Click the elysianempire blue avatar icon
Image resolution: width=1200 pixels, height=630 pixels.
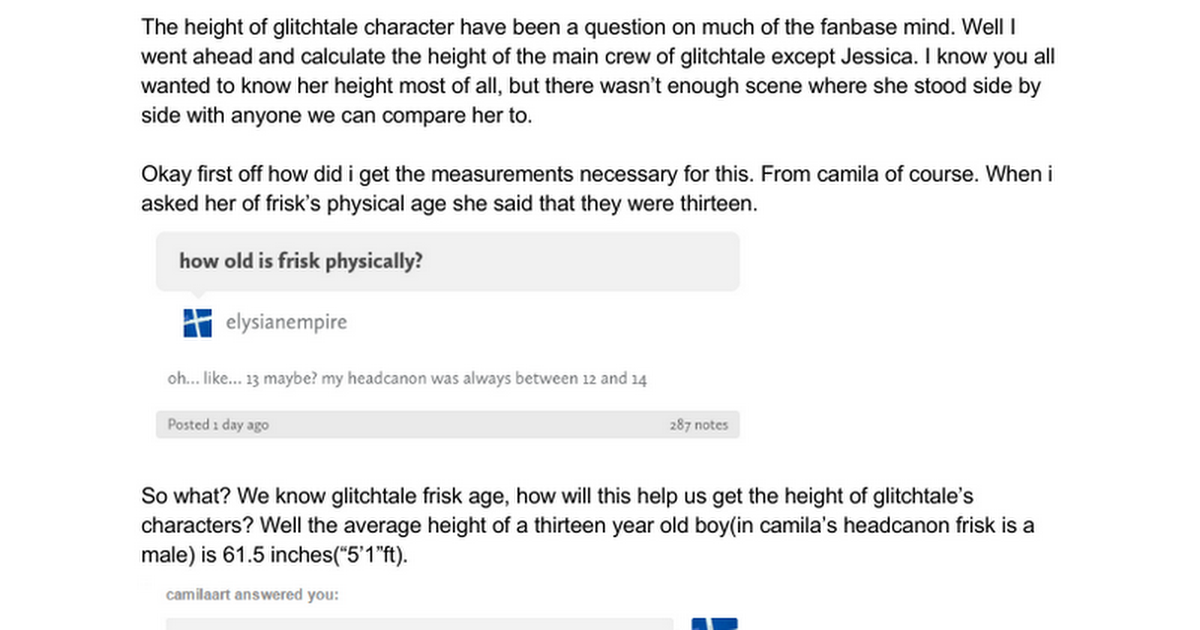[x=198, y=323]
